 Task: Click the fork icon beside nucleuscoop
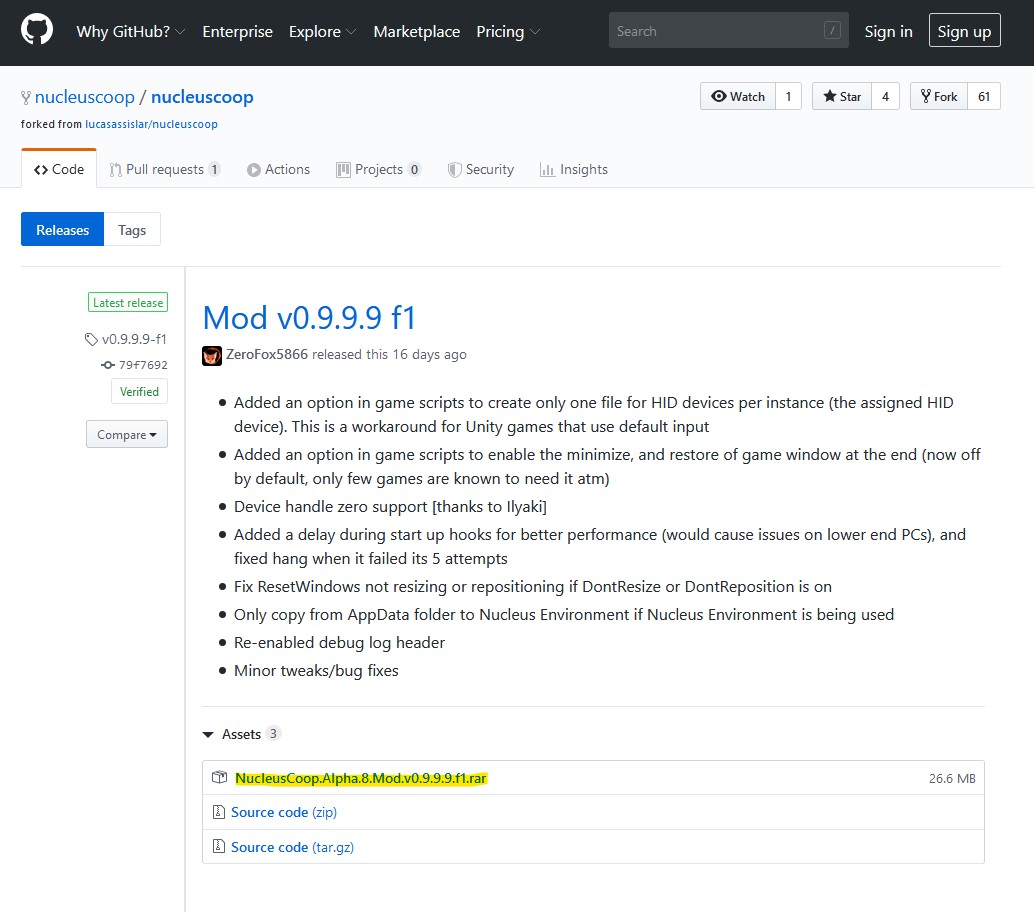pyautogui.click(x=26, y=98)
